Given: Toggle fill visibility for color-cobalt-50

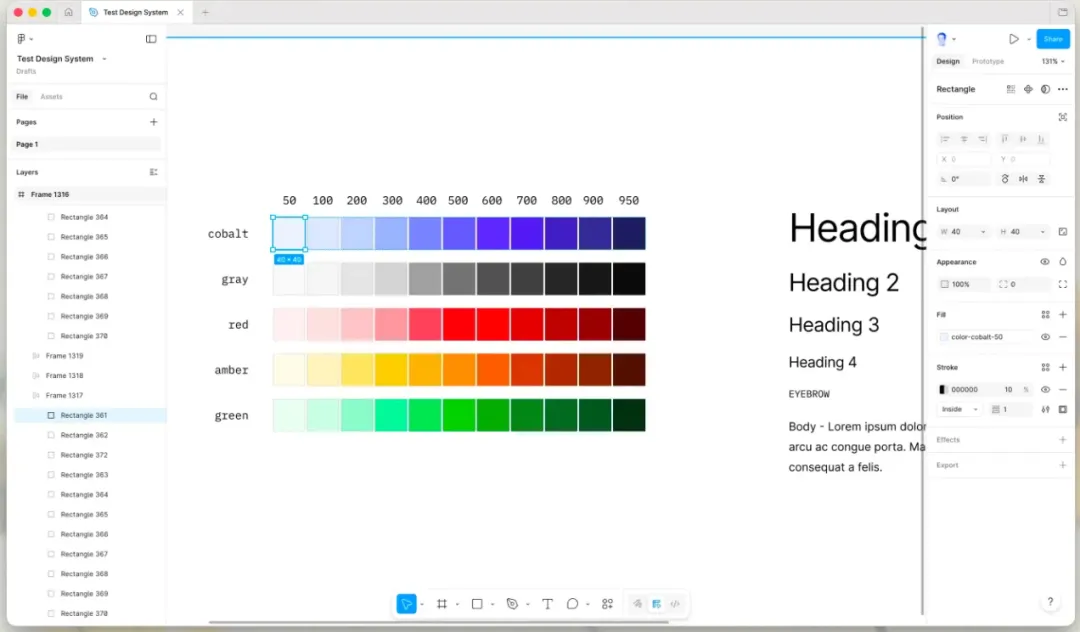Looking at the screenshot, I should [x=1045, y=337].
